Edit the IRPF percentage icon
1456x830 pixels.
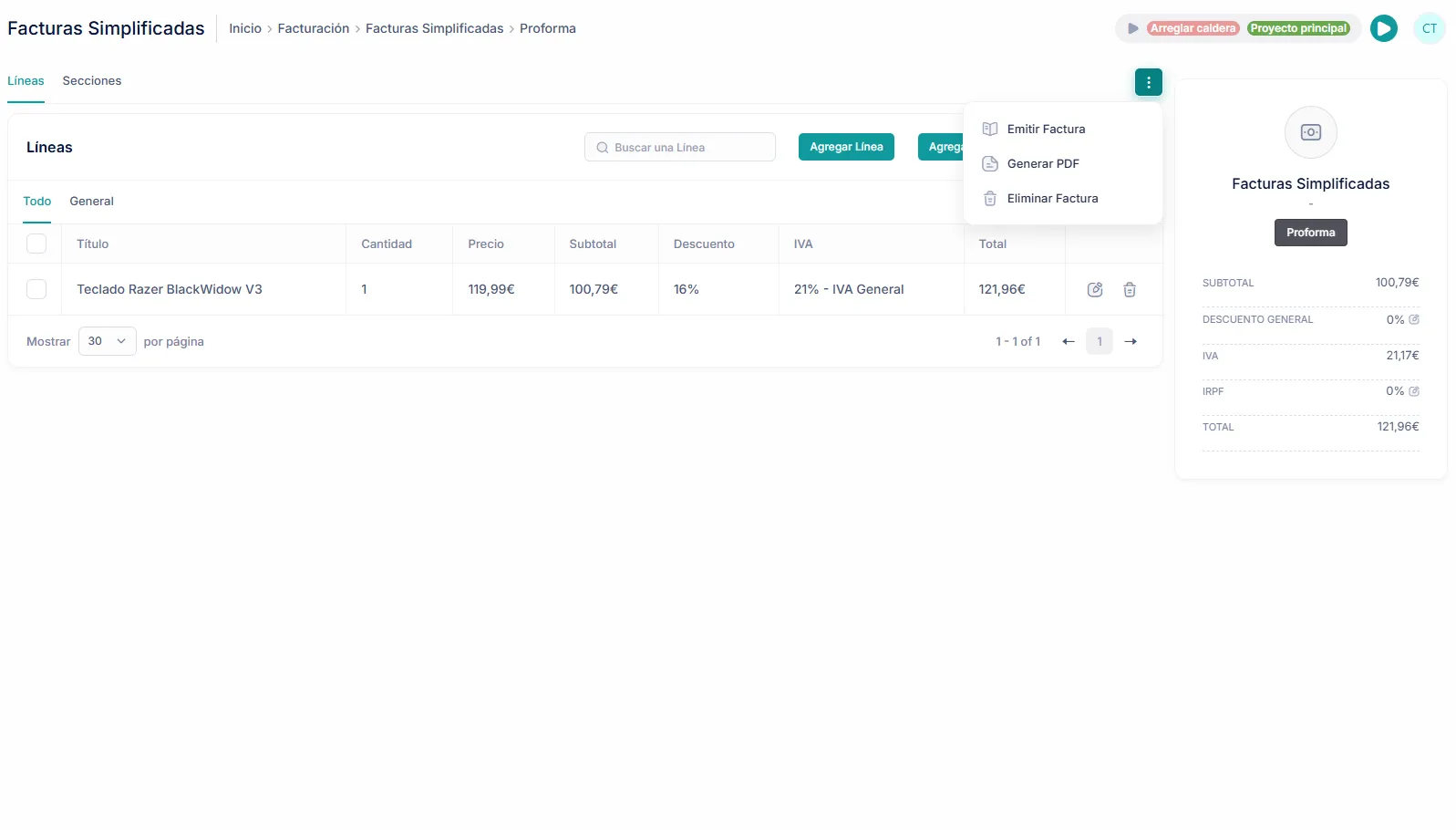click(1414, 391)
